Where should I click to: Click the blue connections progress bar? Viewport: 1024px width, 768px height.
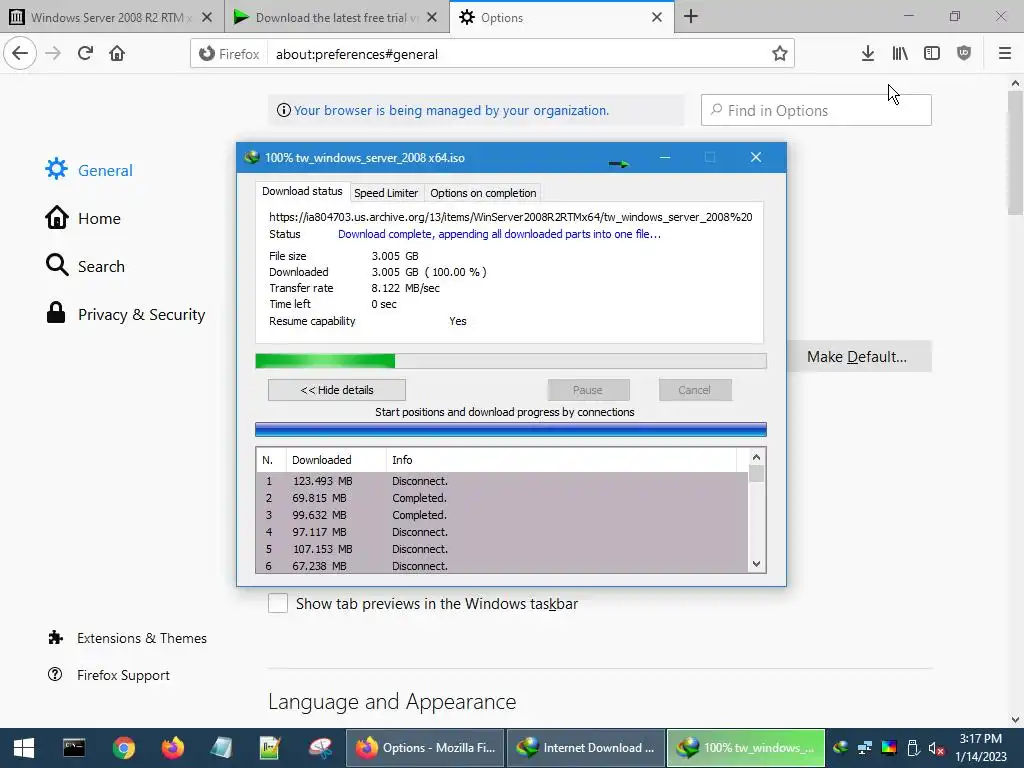[511, 429]
